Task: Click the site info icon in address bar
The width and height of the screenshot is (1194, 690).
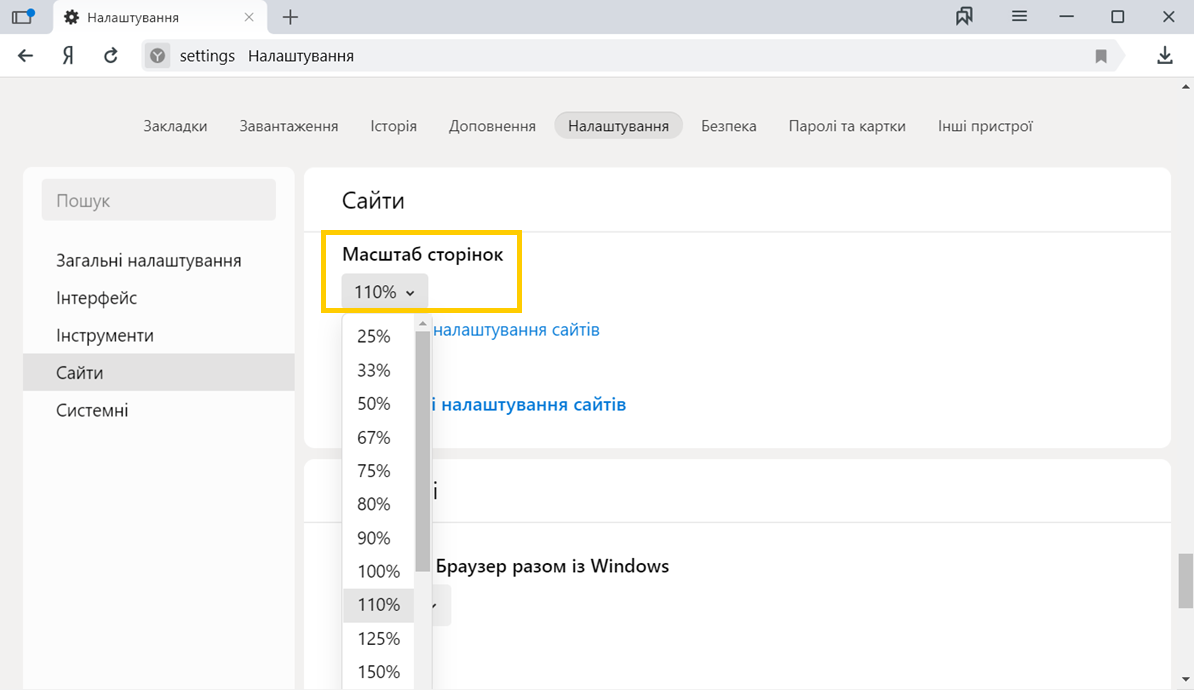Action: [158, 56]
